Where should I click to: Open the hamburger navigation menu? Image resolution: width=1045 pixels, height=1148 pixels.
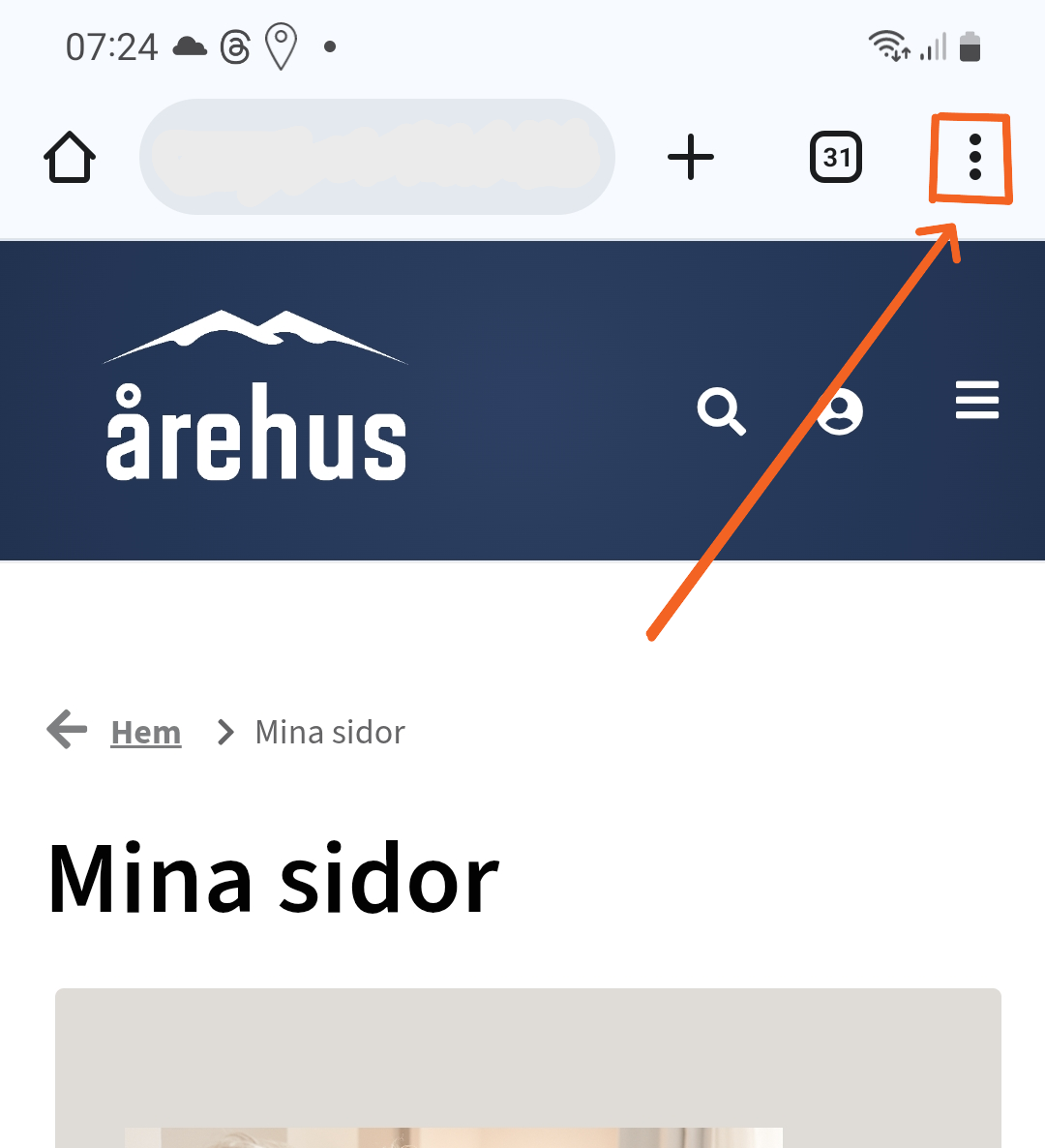pos(977,400)
